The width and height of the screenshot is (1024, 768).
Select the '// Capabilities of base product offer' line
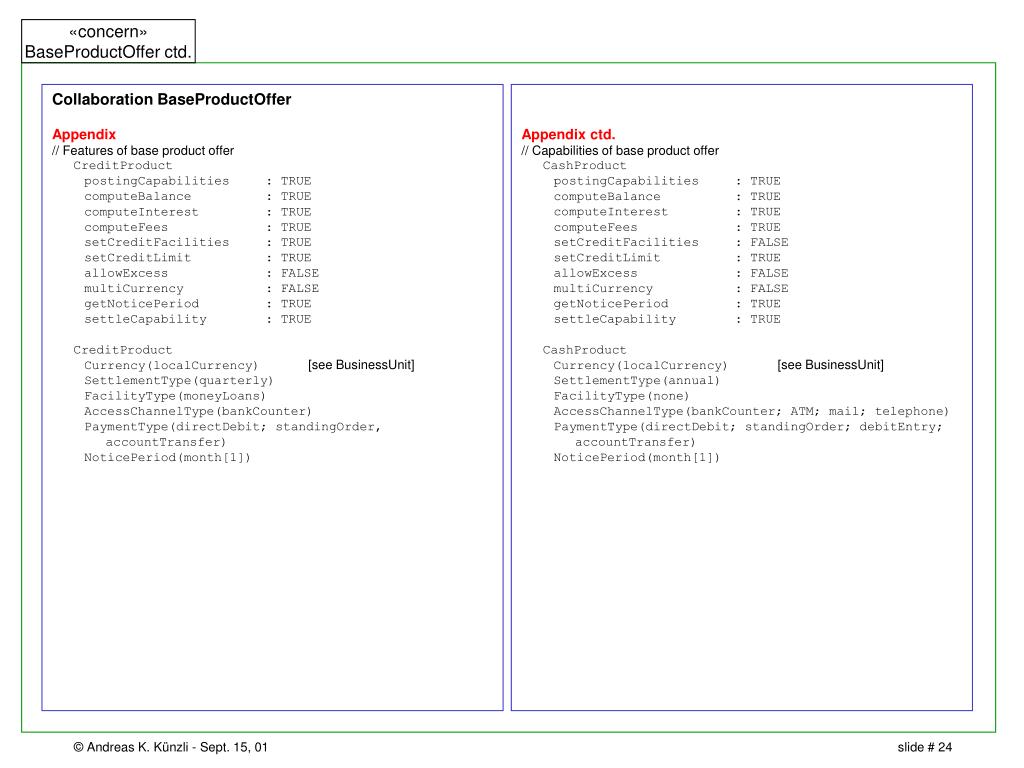[620, 151]
